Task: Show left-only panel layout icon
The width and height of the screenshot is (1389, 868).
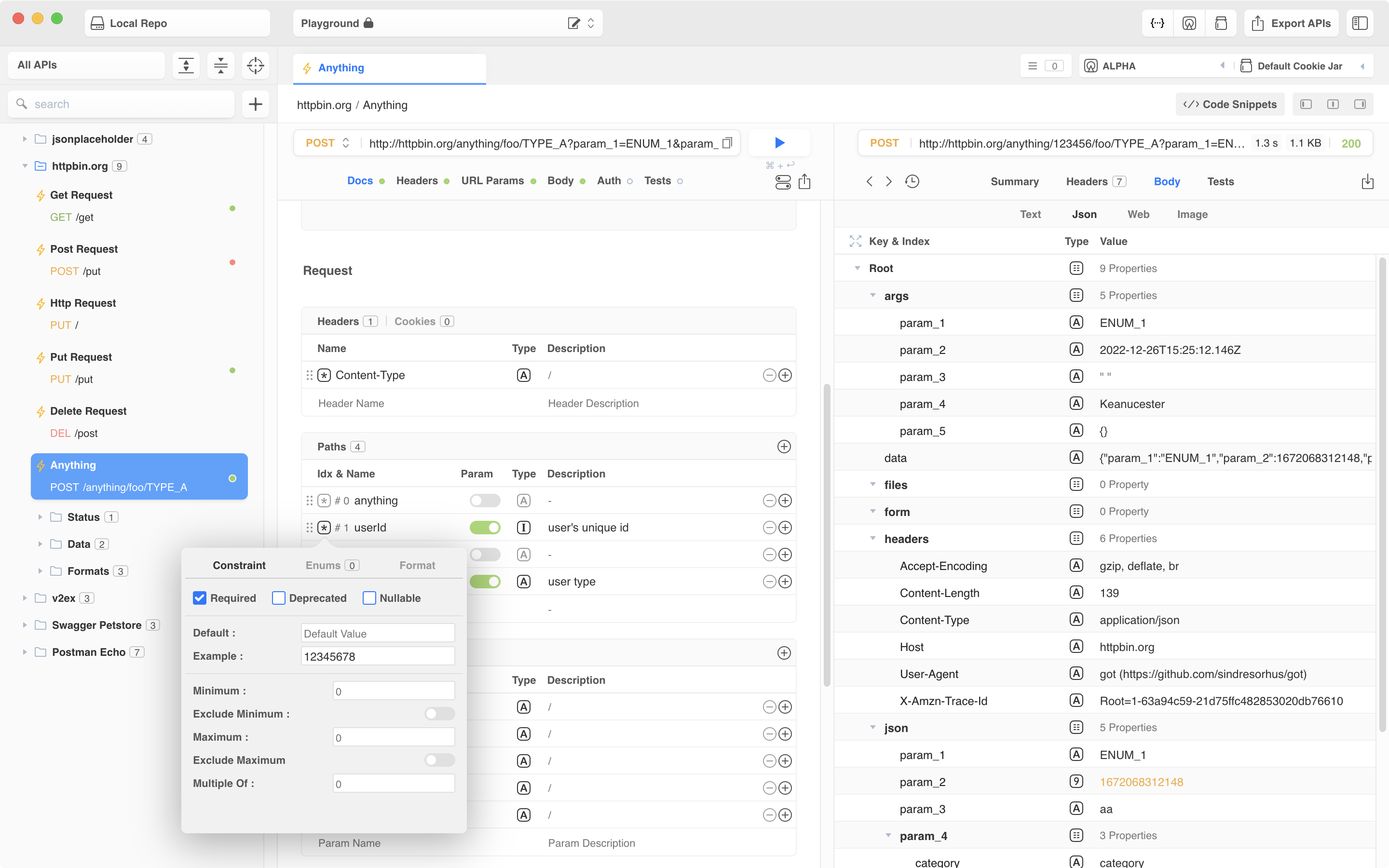Action: tap(1306, 104)
